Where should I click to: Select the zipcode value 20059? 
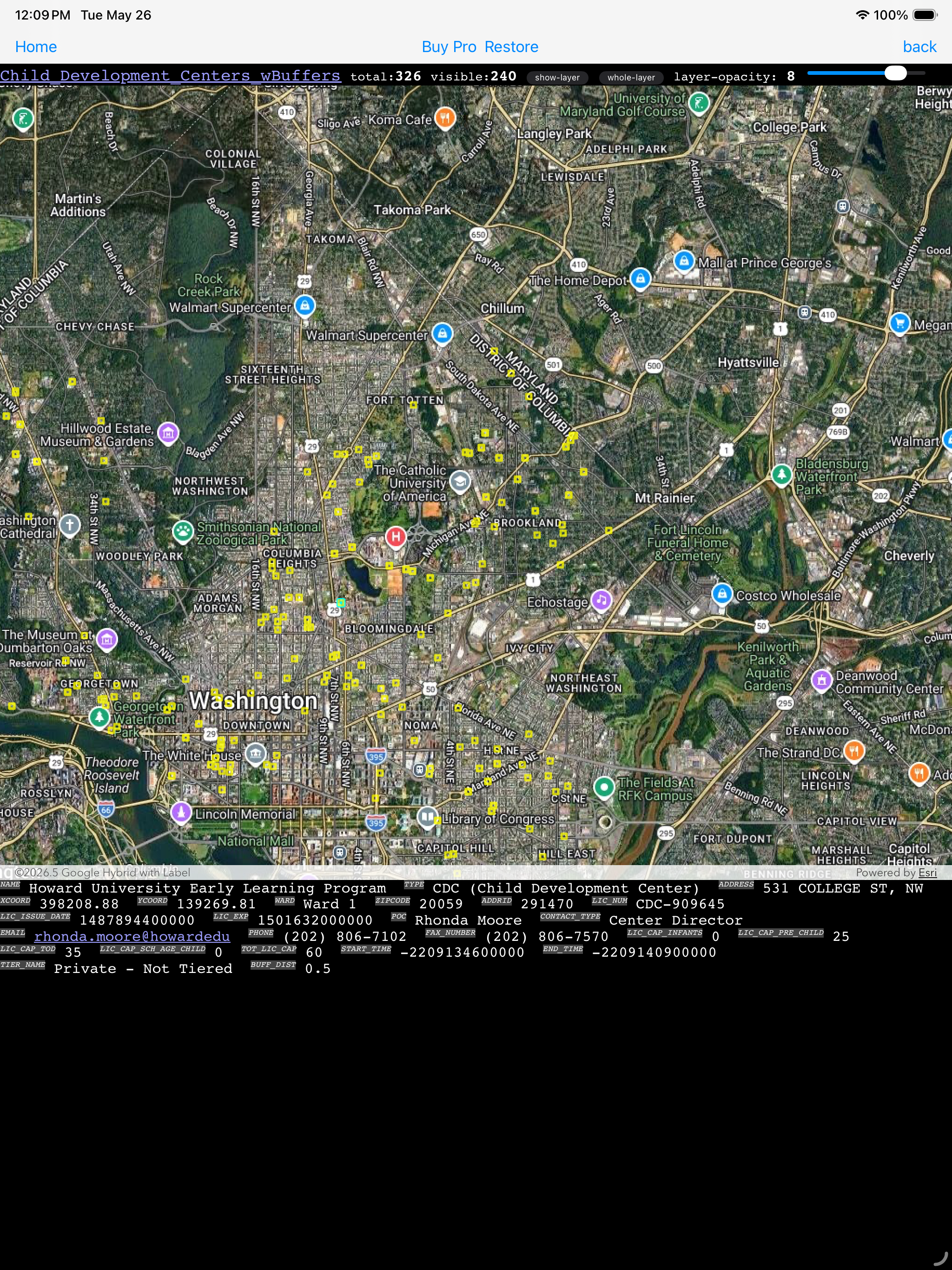pyautogui.click(x=441, y=904)
